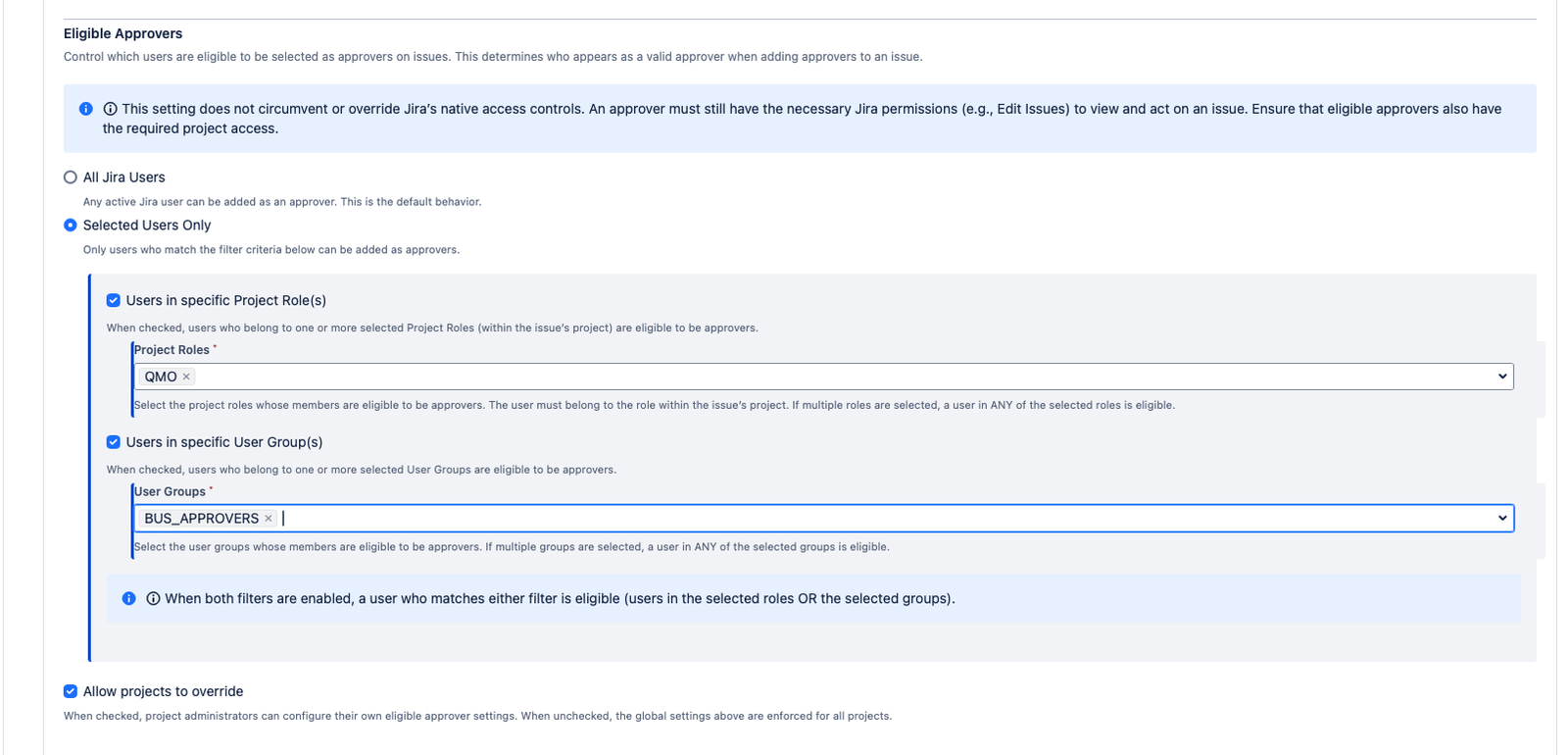
Task: Uncheck Users in specific Project Role(s)
Action: click(113, 300)
